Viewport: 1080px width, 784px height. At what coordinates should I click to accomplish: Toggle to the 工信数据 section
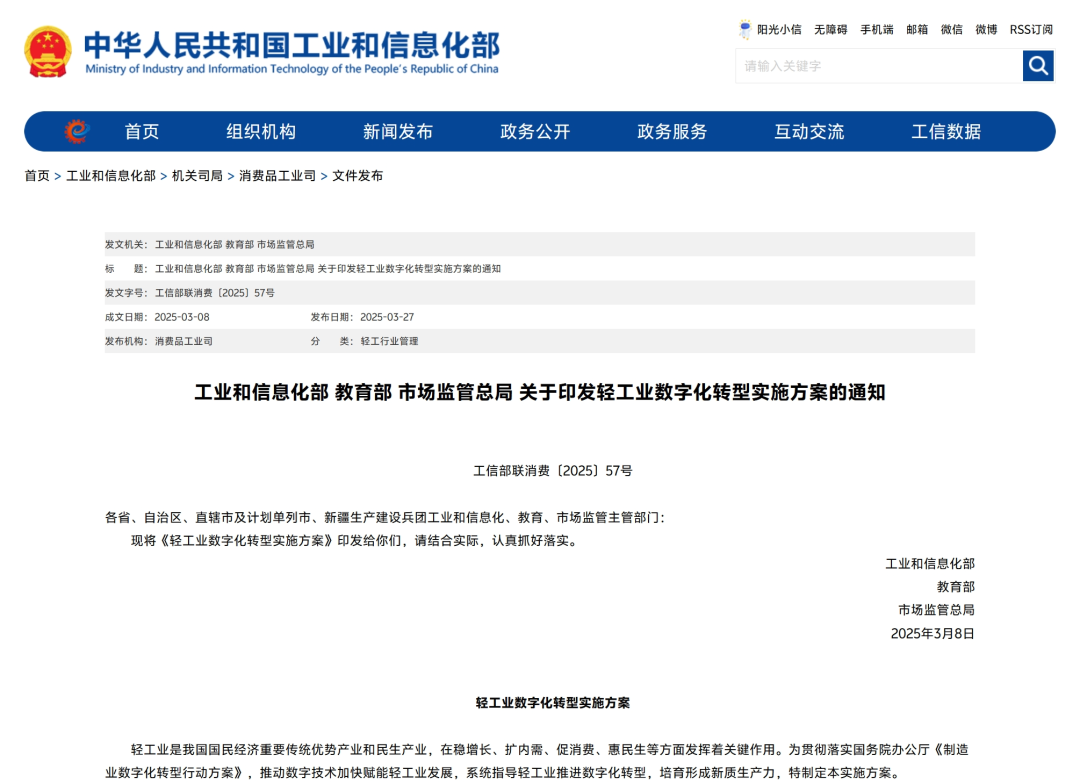click(x=948, y=131)
